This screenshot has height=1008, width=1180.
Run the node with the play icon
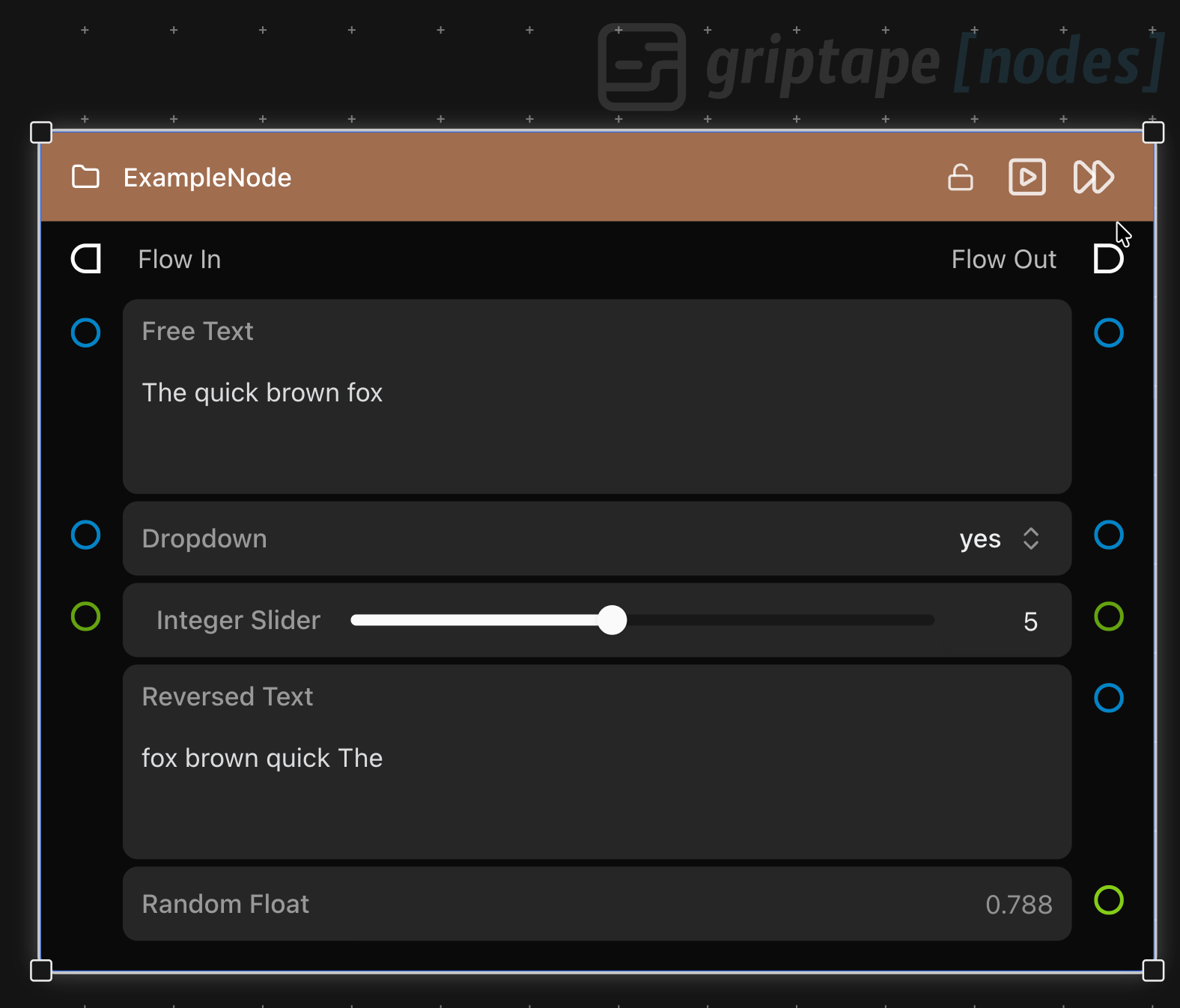pyautogui.click(x=1027, y=177)
